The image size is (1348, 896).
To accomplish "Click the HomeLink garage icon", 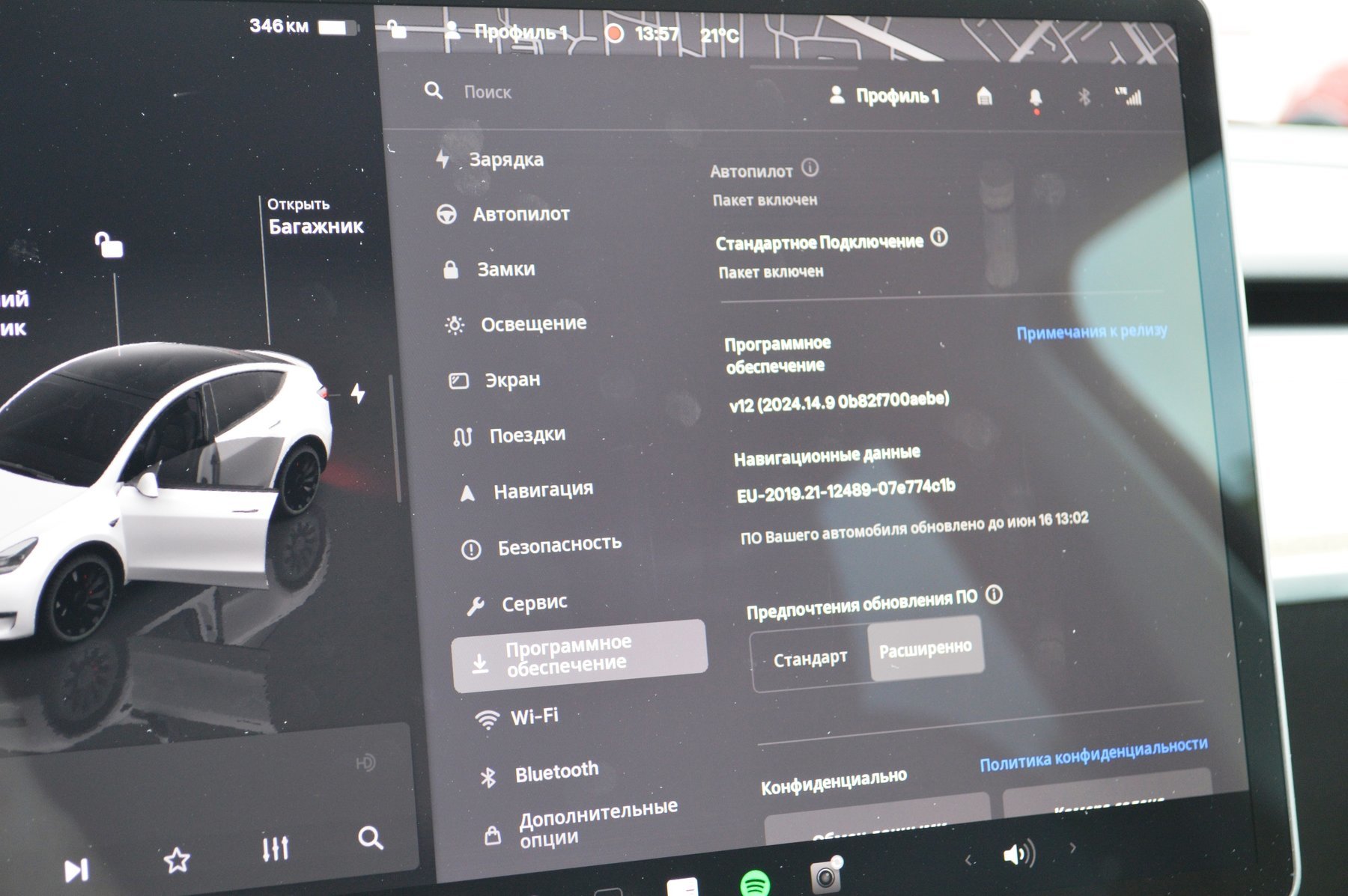I will pyautogui.click(x=985, y=97).
